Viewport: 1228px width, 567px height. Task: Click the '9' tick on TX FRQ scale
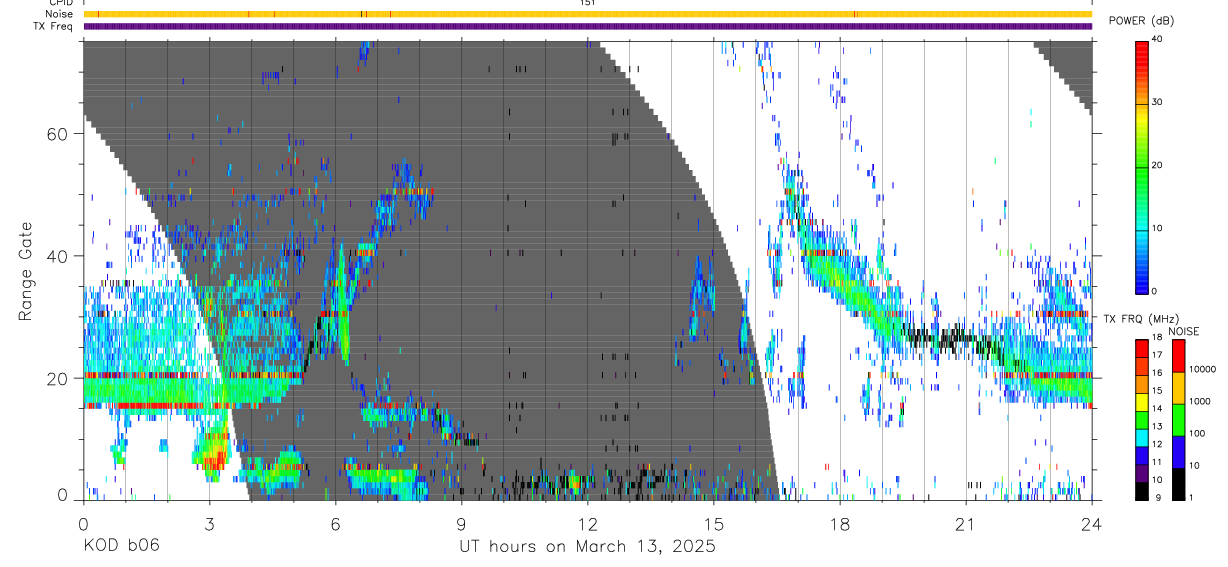(x=1158, y=499)
